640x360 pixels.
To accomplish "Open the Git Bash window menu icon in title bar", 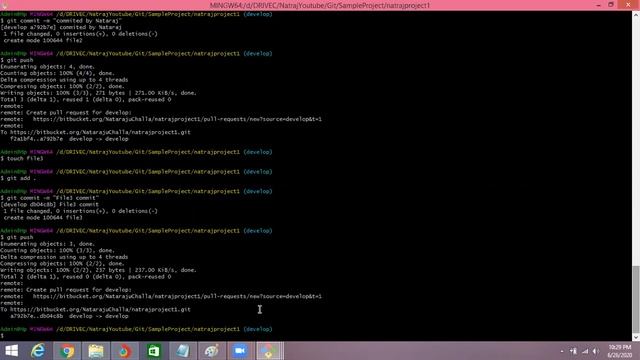I will pyautogui.click(x=4, y=5).
